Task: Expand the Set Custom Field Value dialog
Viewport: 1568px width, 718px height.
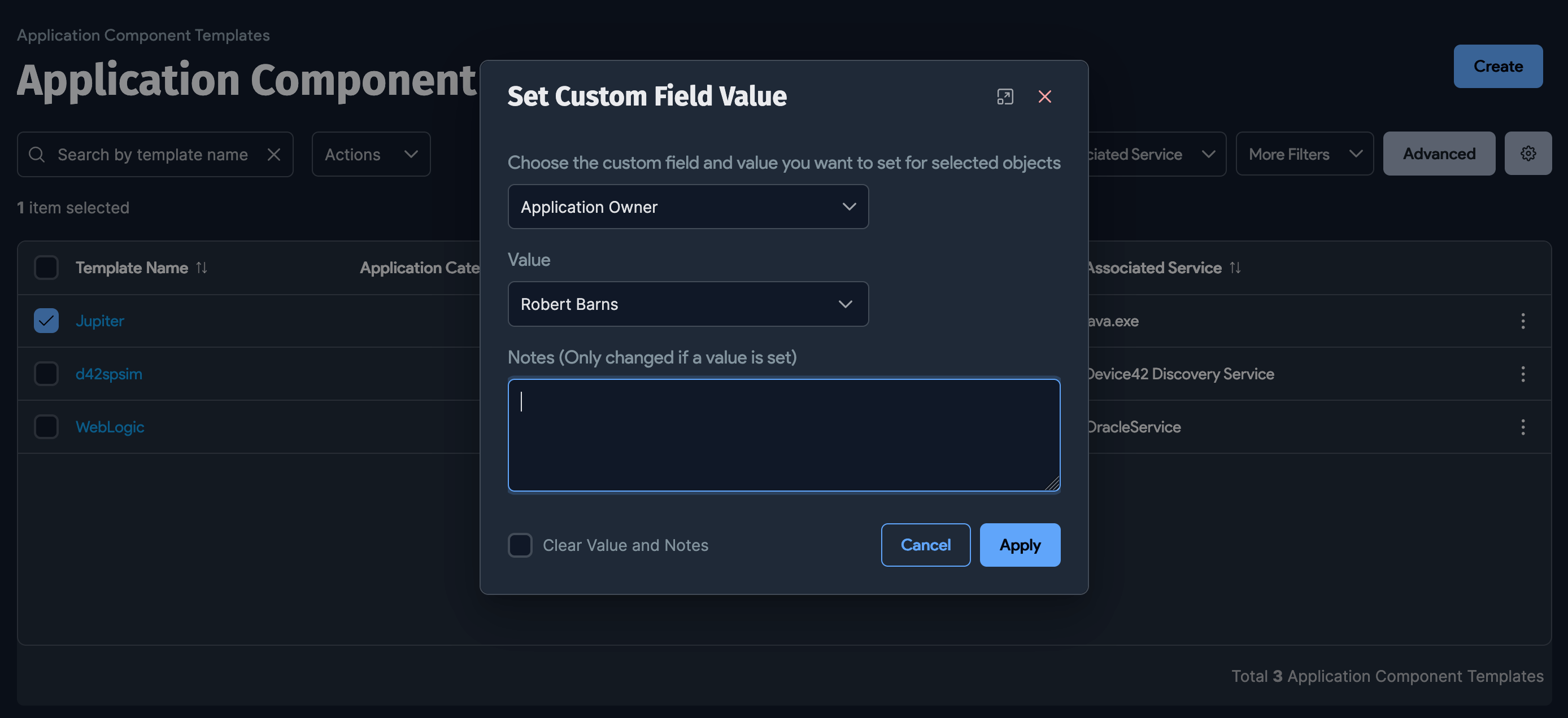Action: (x=1005, y=97)
